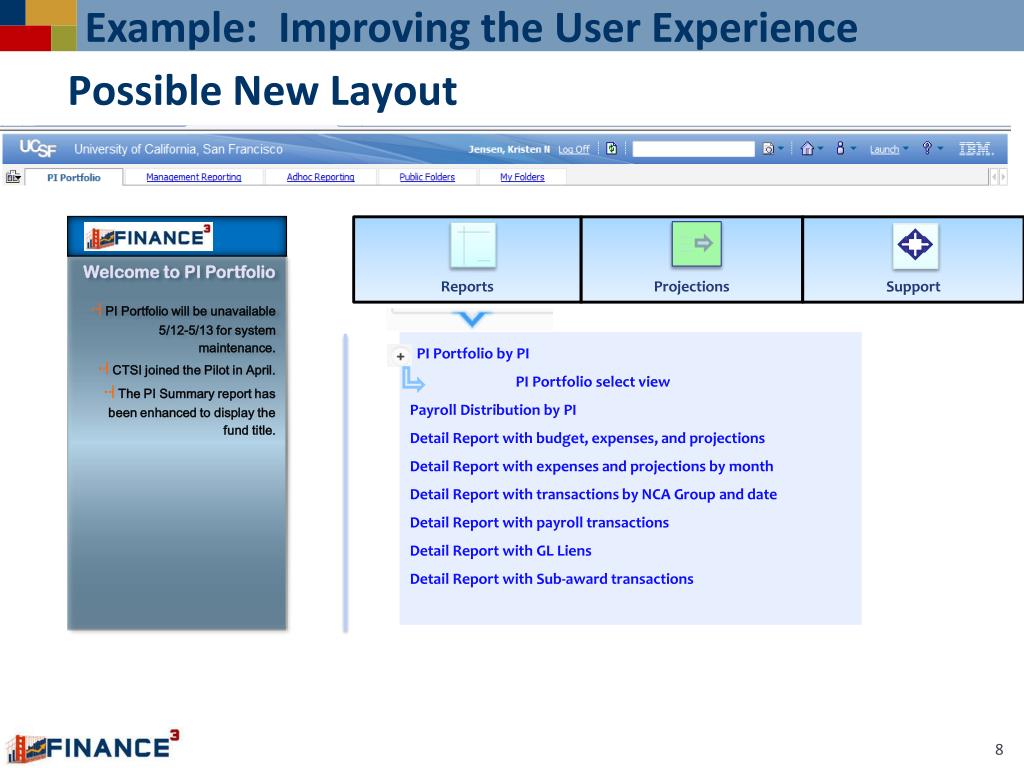Click the Projections arrow icon

697,244
